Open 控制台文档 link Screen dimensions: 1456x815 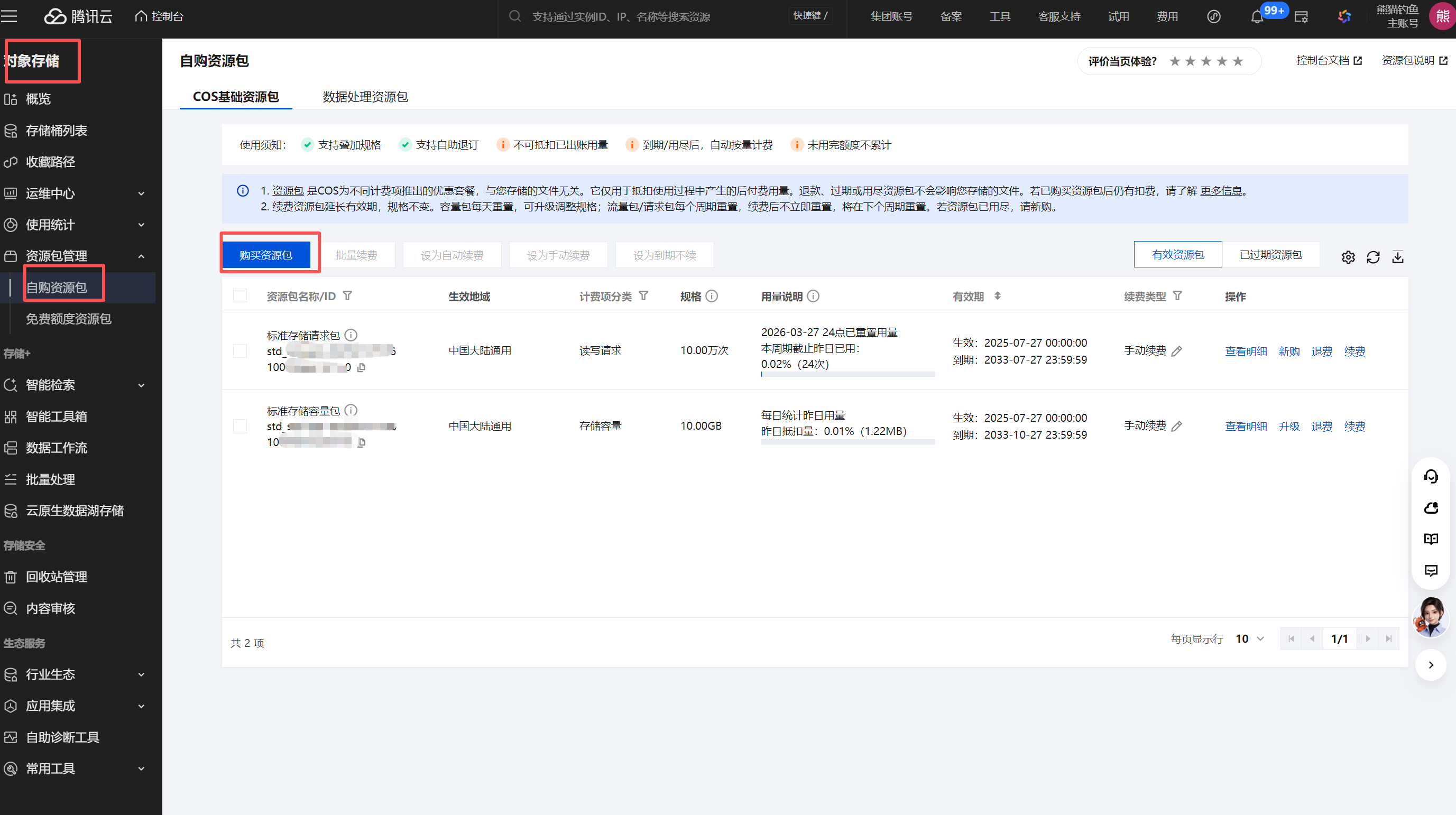[x=1329, y=60]
